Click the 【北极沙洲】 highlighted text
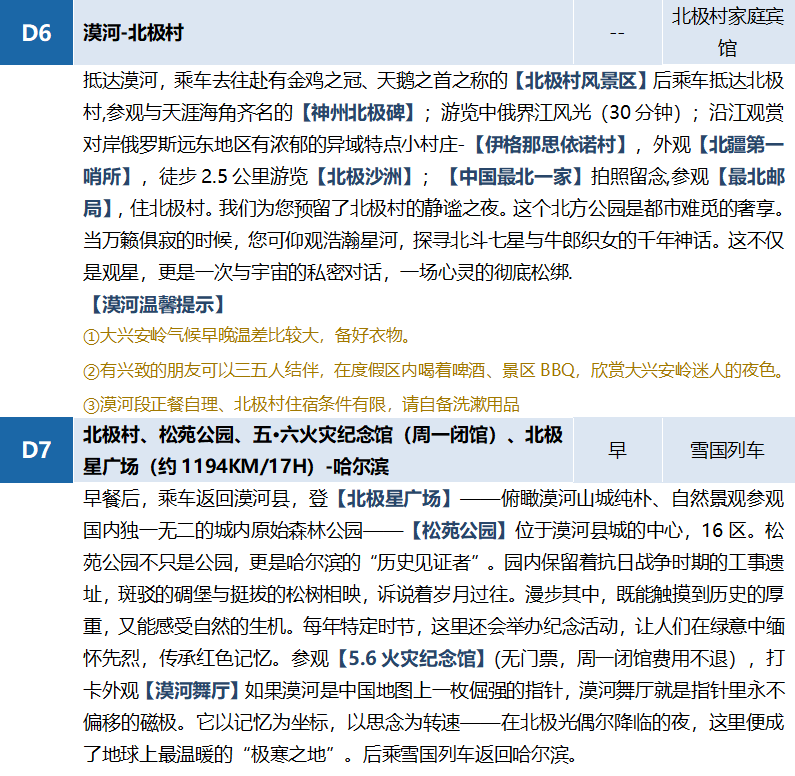The height and width of the screenshot is (776, 795). pyautogui.click(x=364, y=177)
